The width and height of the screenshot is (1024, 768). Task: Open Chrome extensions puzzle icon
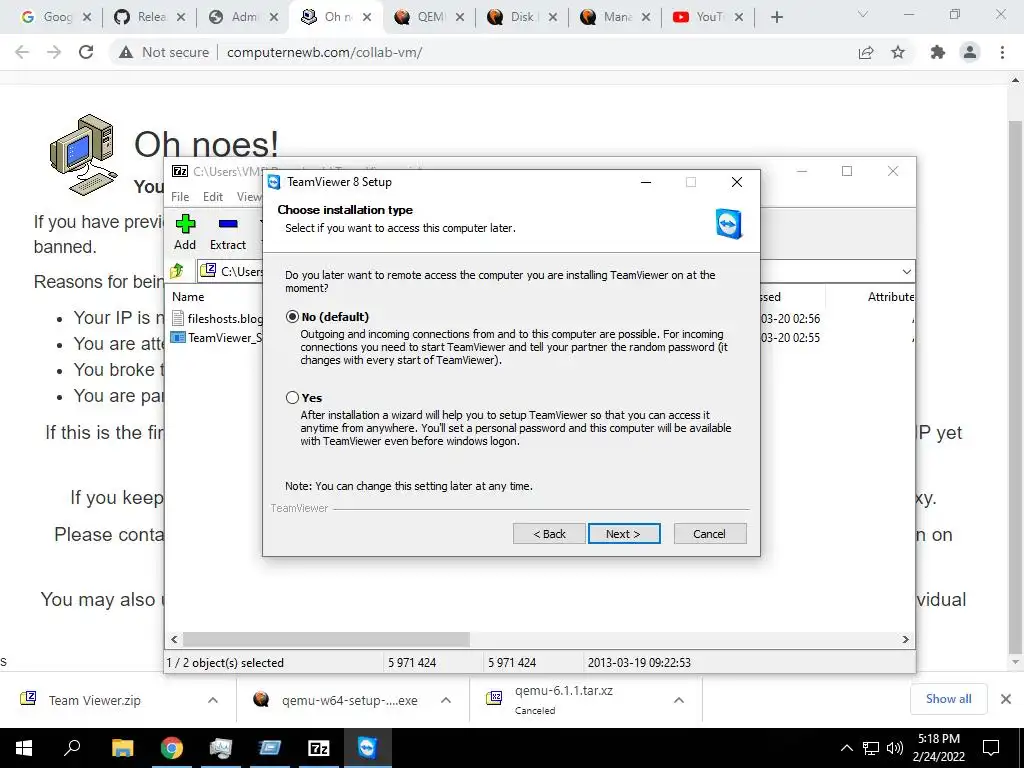click(938, 52)
